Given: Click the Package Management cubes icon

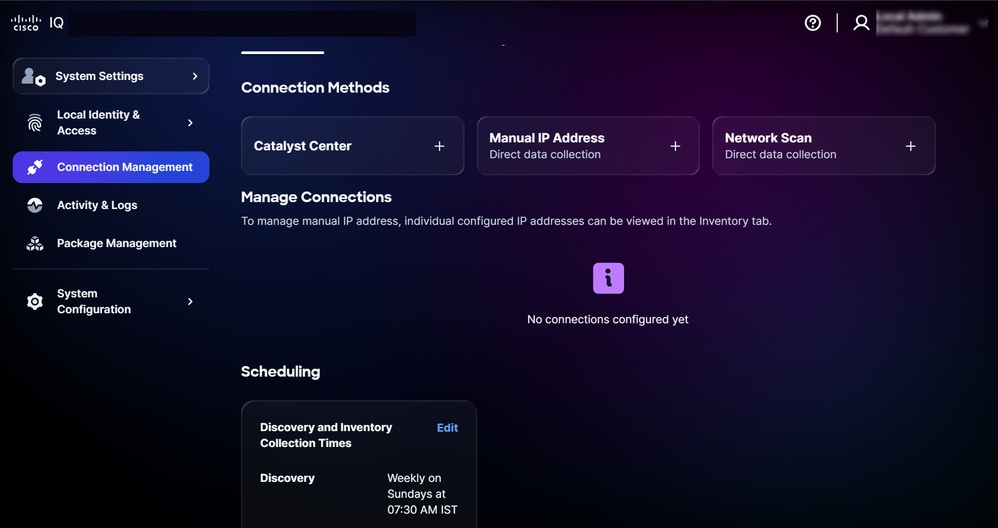Looking at the screenshot, I should [x=35, y=244].
